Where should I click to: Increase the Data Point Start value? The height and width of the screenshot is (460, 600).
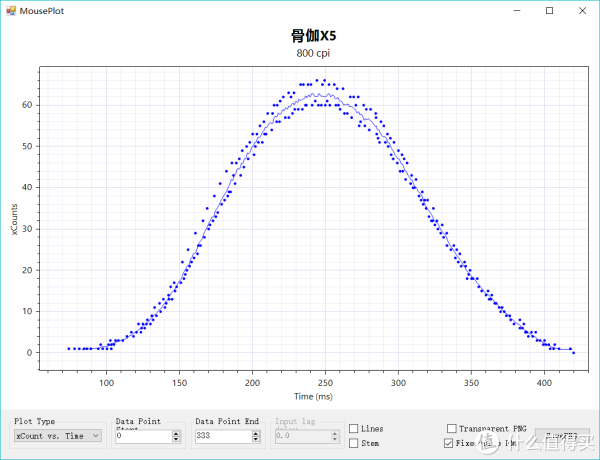[x=176, y=433]
